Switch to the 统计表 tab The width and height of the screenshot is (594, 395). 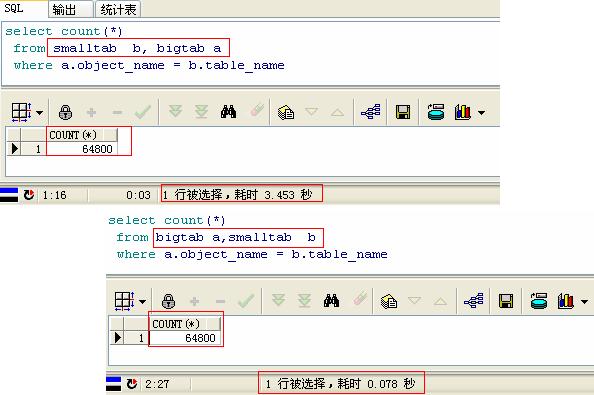(118, 9)
